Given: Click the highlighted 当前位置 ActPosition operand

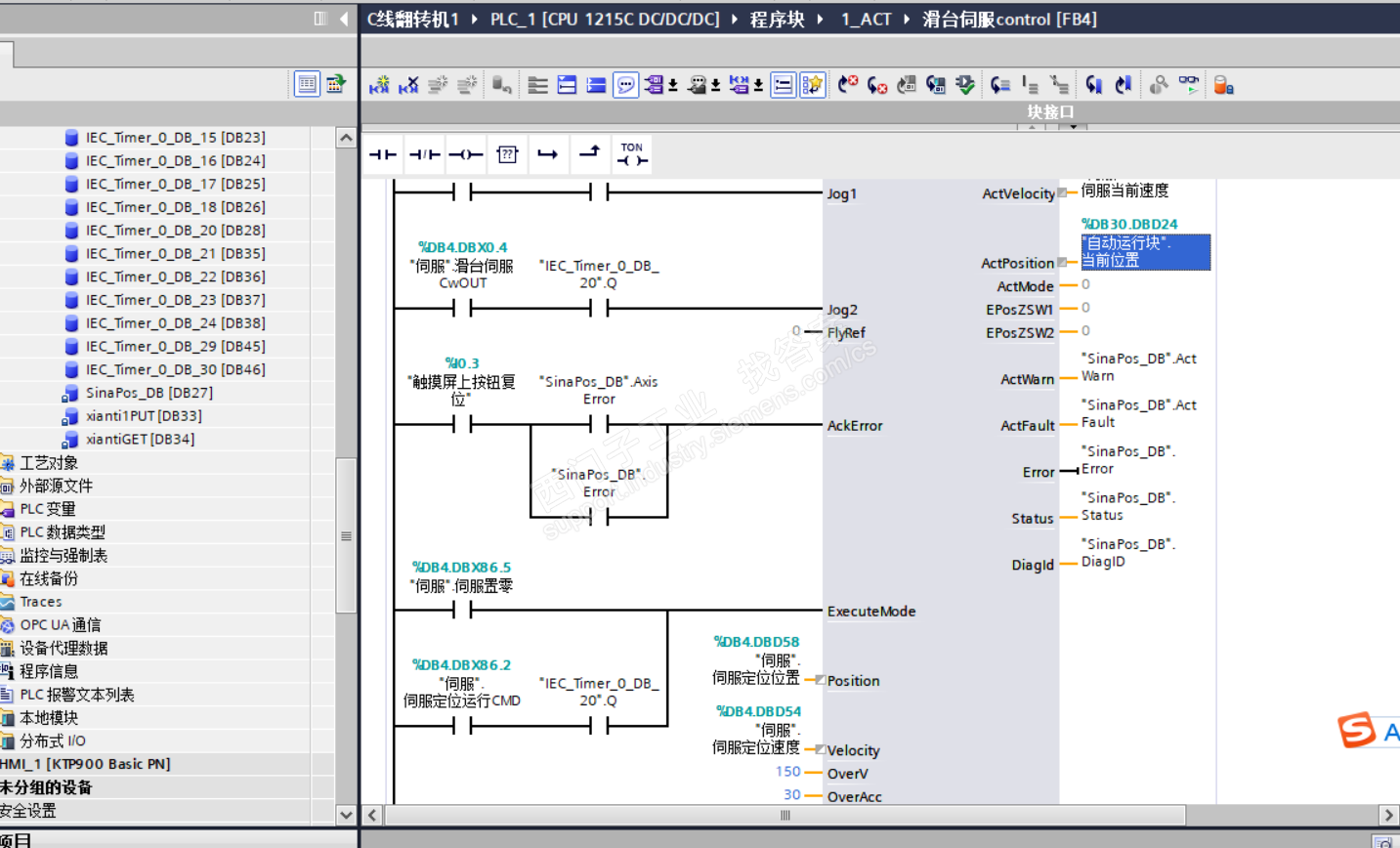Looking at the screenshot, I should click(x=1145, y=252).
